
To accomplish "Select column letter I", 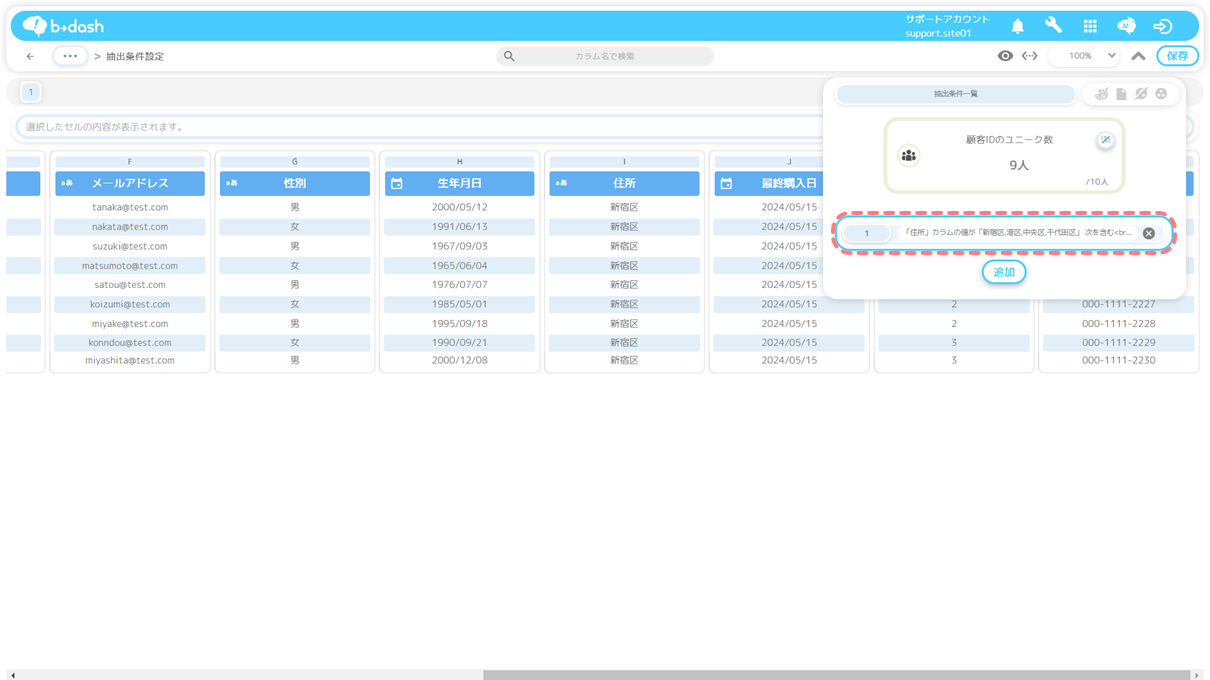I will pos(624,161).
